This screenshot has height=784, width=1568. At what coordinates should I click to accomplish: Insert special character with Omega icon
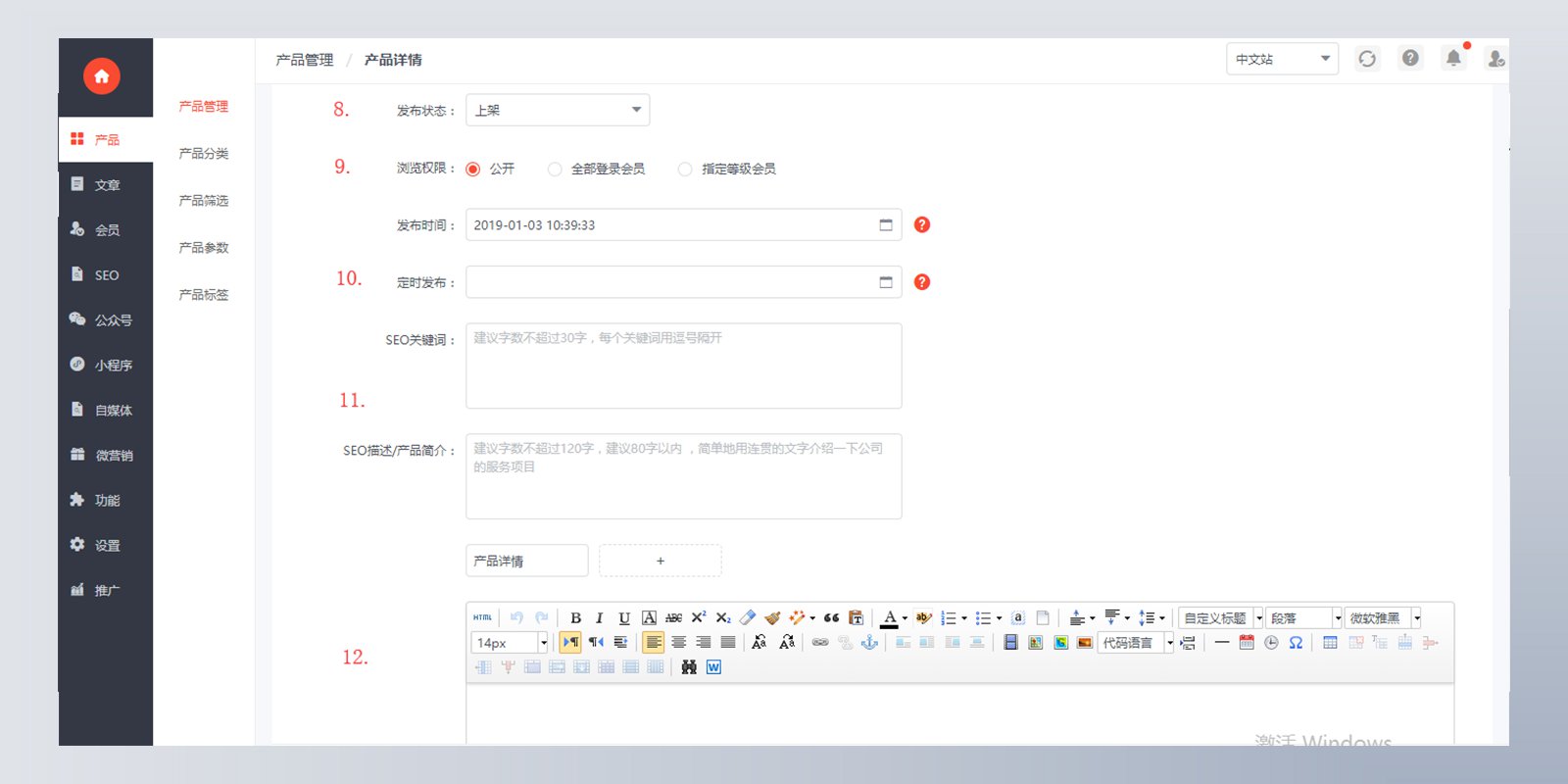(x=1296, y=643)
